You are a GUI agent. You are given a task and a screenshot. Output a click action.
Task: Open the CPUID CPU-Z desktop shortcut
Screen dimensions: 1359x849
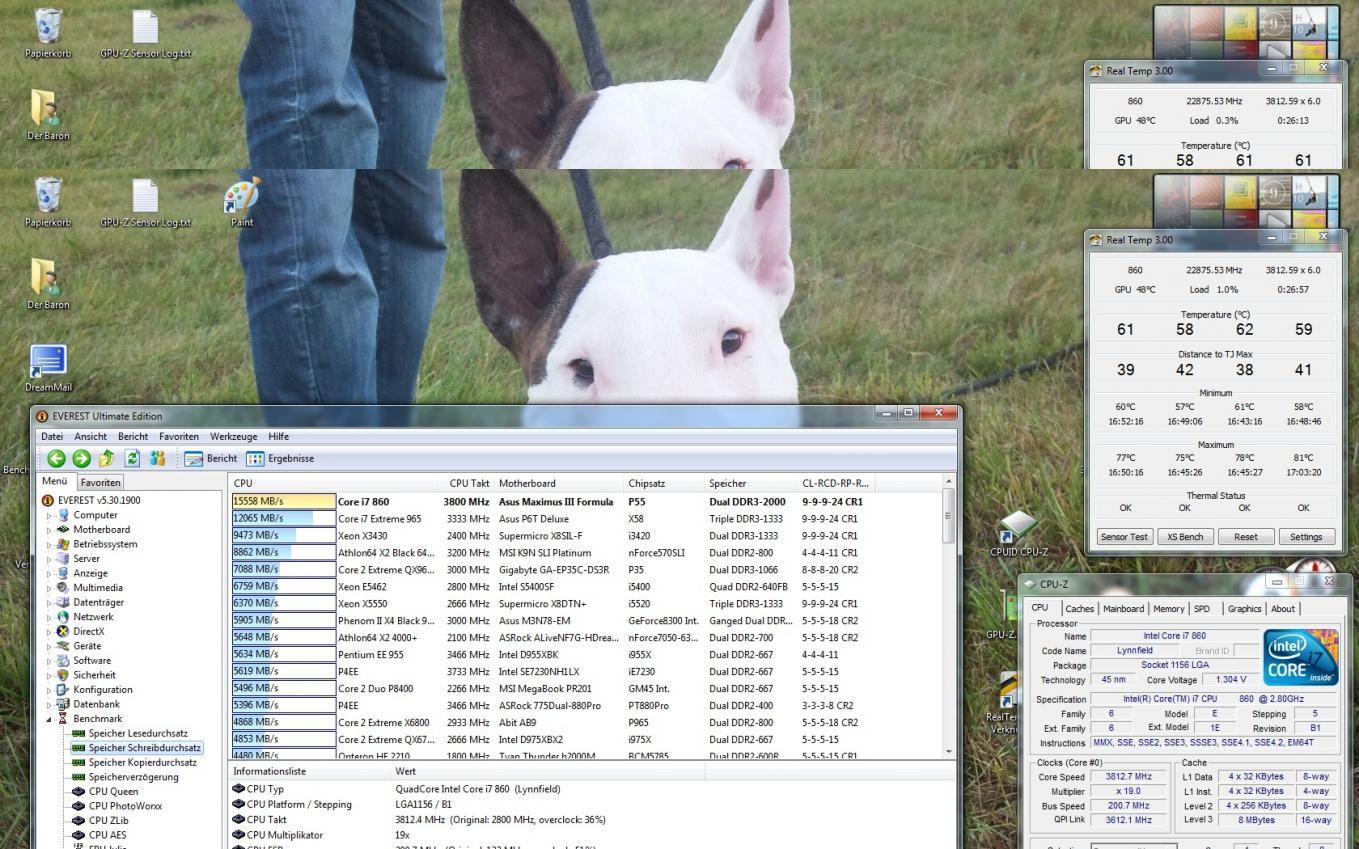coord(1019,534)
